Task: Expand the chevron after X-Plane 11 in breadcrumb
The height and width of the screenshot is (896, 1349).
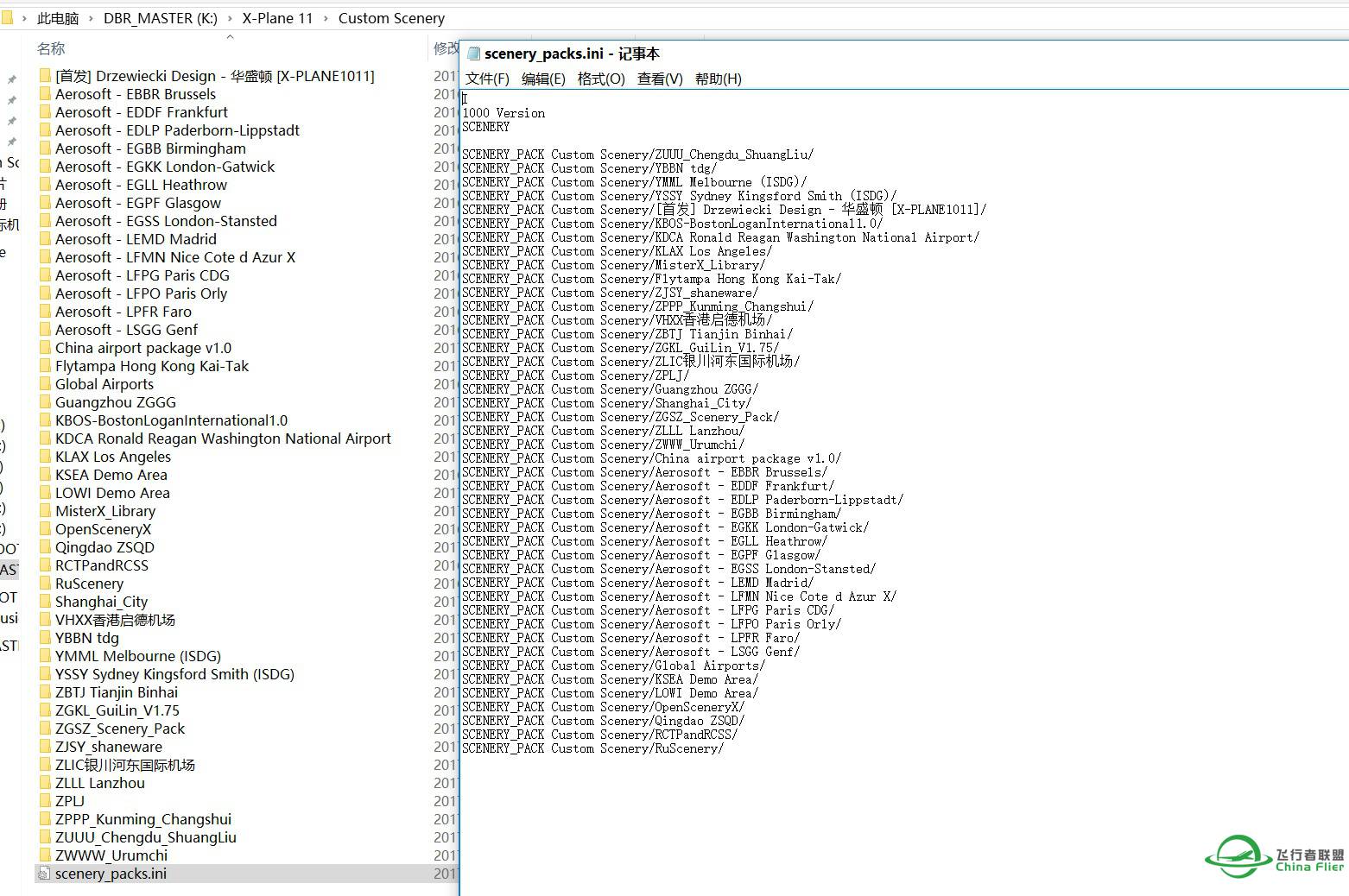Action: (x=326, y=18)
